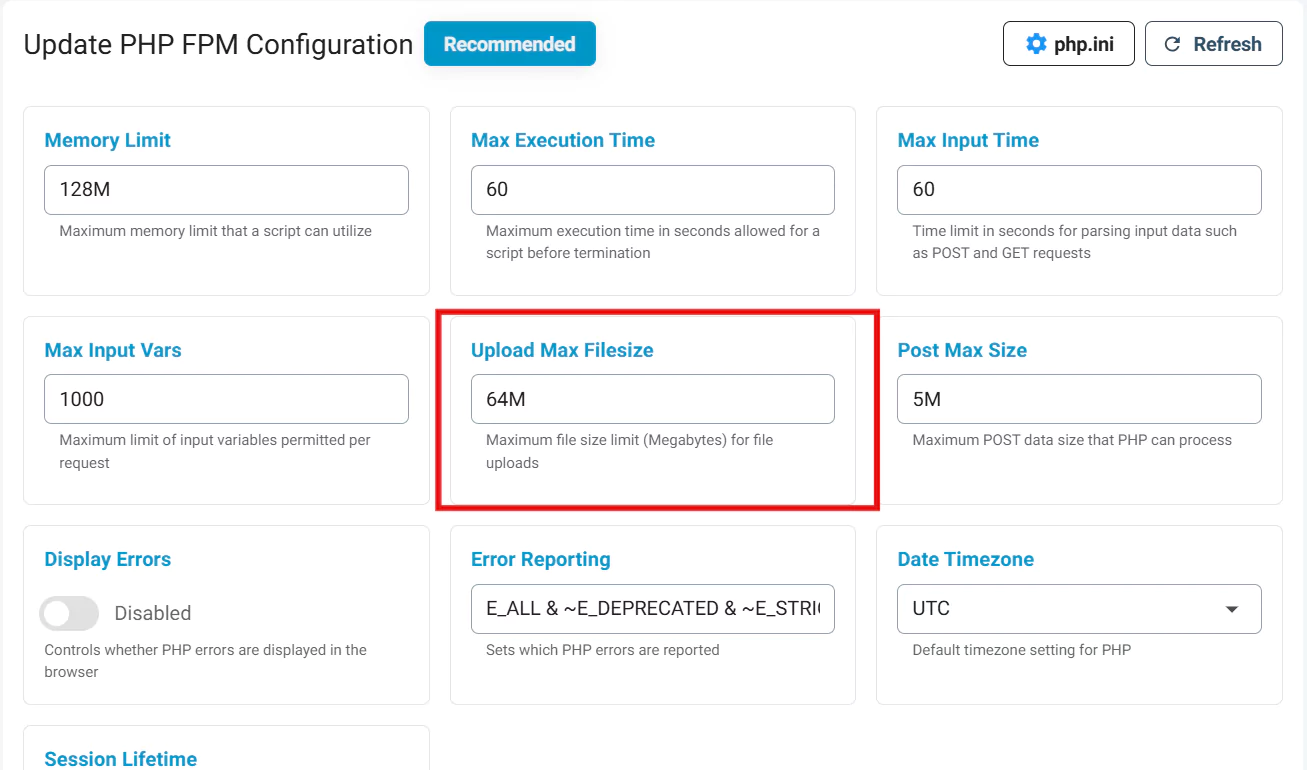Click the Session Lifetime heading
The height and width of the screenshot is (770, 1307).
(x=121, y=759)
